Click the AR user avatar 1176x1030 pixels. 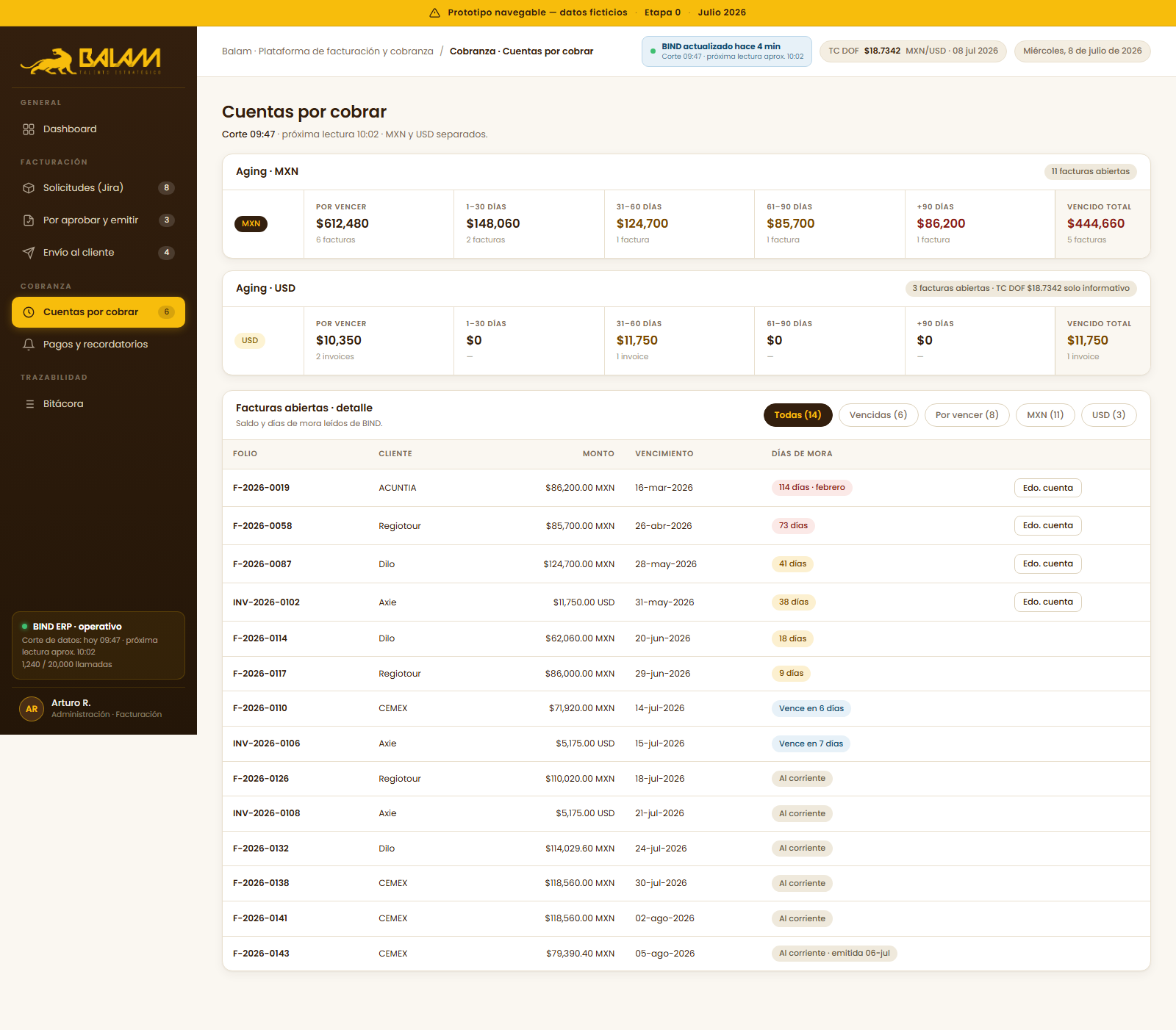pyautogui.click(x=32, y=709)
